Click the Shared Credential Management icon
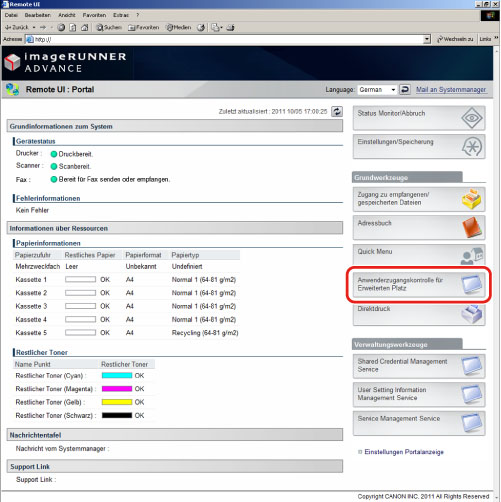The width and height of the screenshot is (501, 502). click(472, 366)
